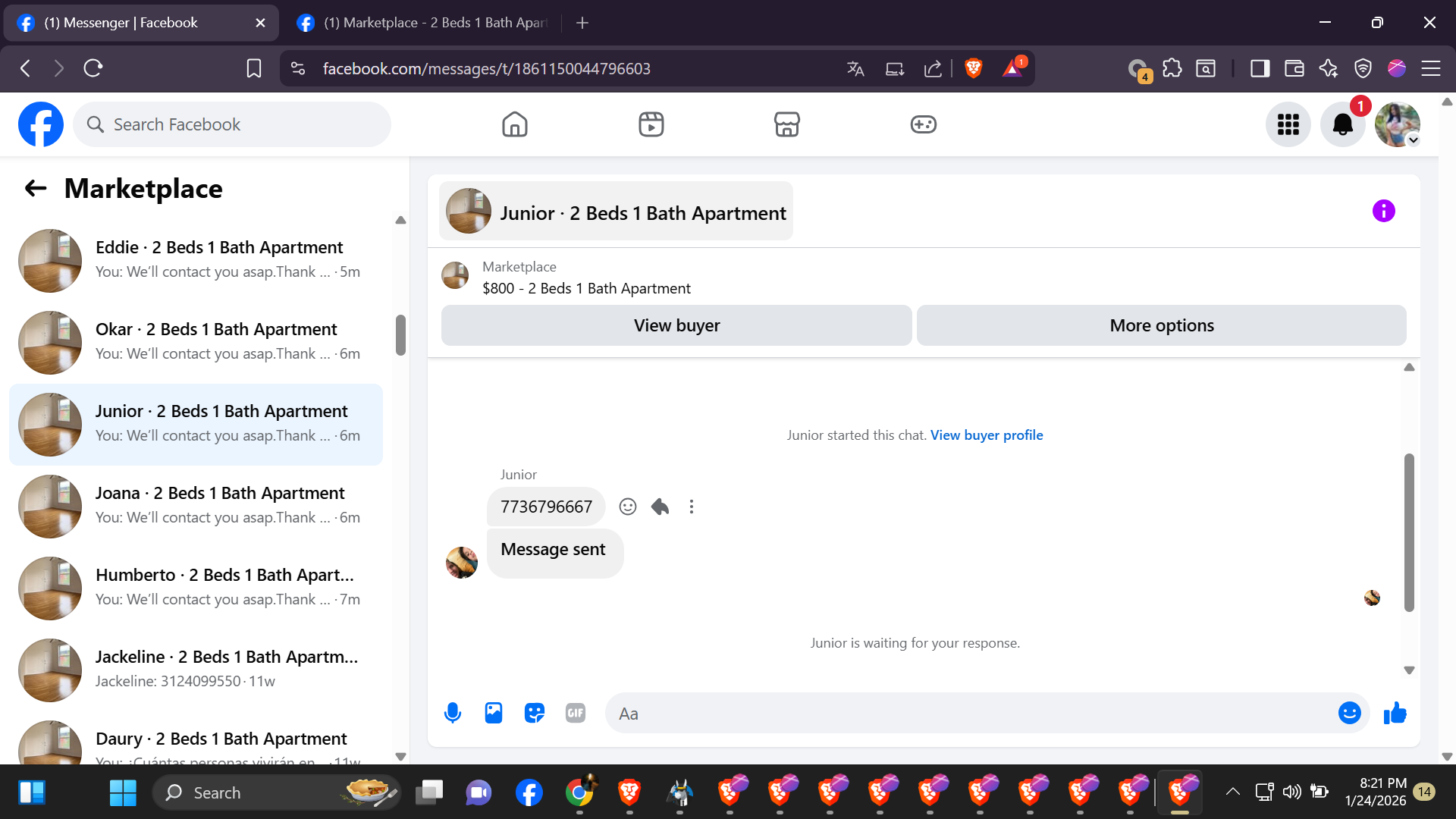Open the GIF picker
This screenshot has height=819, width=1456.
click(x=576, y=713)
